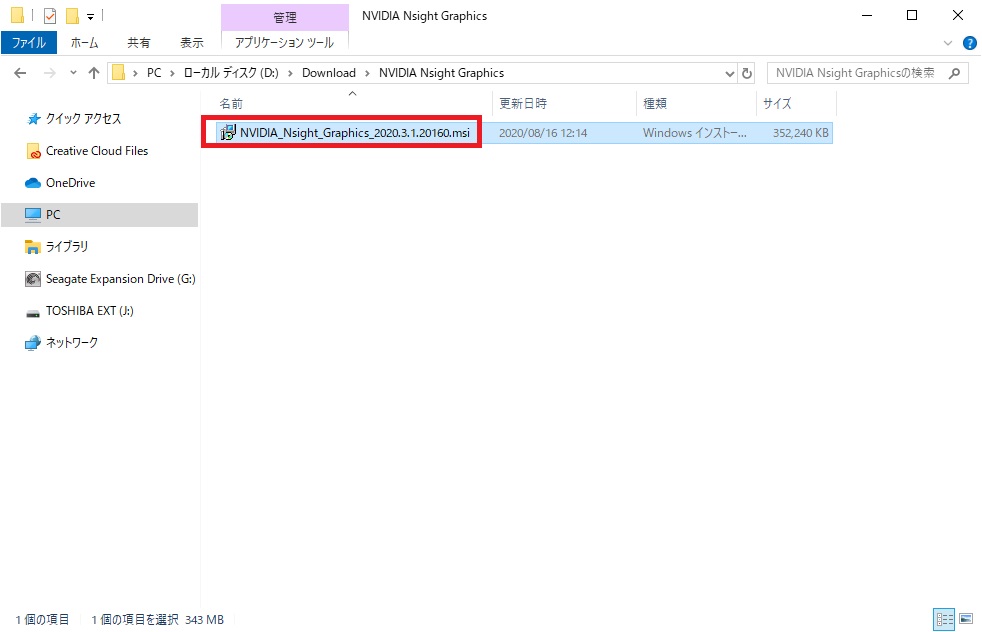This screenshot has width=982, height=632.
Task: Open Creative Cloud Files in sidebar
Action: click(x=97, y=151)
